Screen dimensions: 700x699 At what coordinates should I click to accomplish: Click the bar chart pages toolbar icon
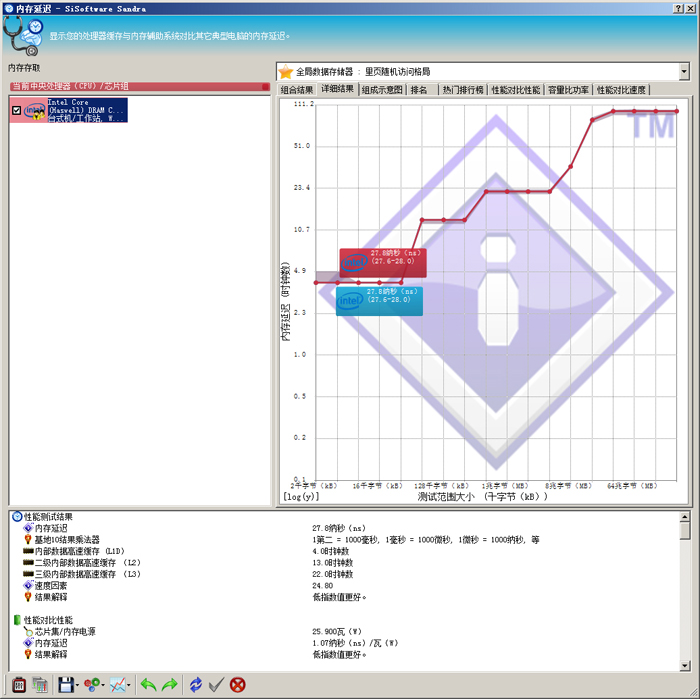(40, 685)
